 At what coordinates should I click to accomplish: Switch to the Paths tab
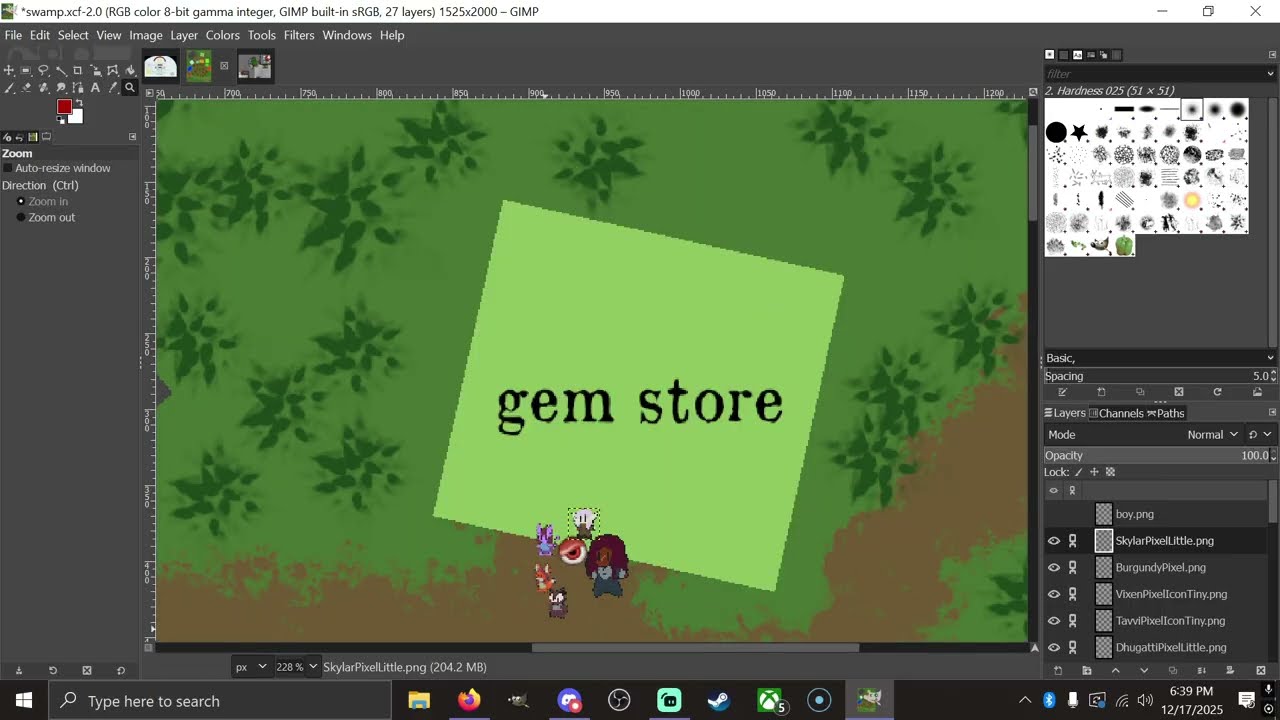pyautogui.click(x=1166, y=413)
